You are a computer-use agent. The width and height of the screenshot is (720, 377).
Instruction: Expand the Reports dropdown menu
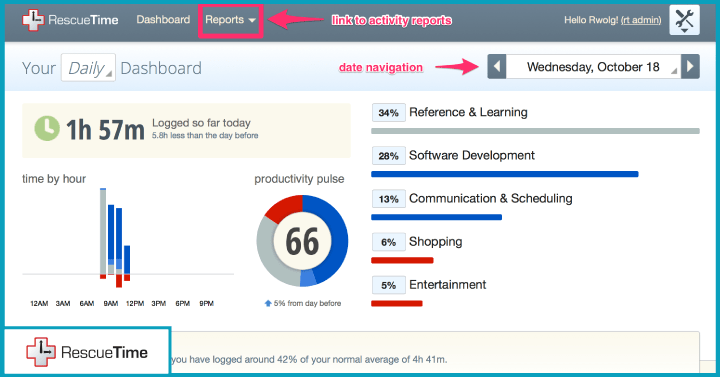[231, 20]
